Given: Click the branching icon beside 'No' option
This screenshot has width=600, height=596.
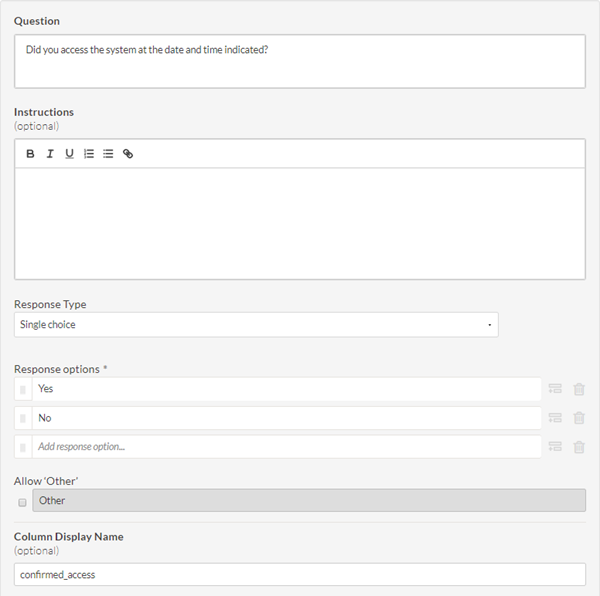Looking at the screenshot, I should [x=556, y=418].
